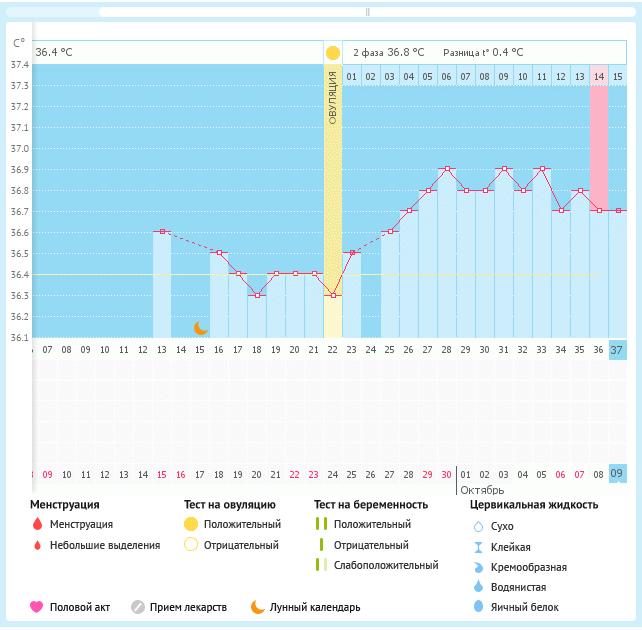Select highlighted cycle day 37 cell
This screenshot has width=642, height=630.
[x=617, y=350]
